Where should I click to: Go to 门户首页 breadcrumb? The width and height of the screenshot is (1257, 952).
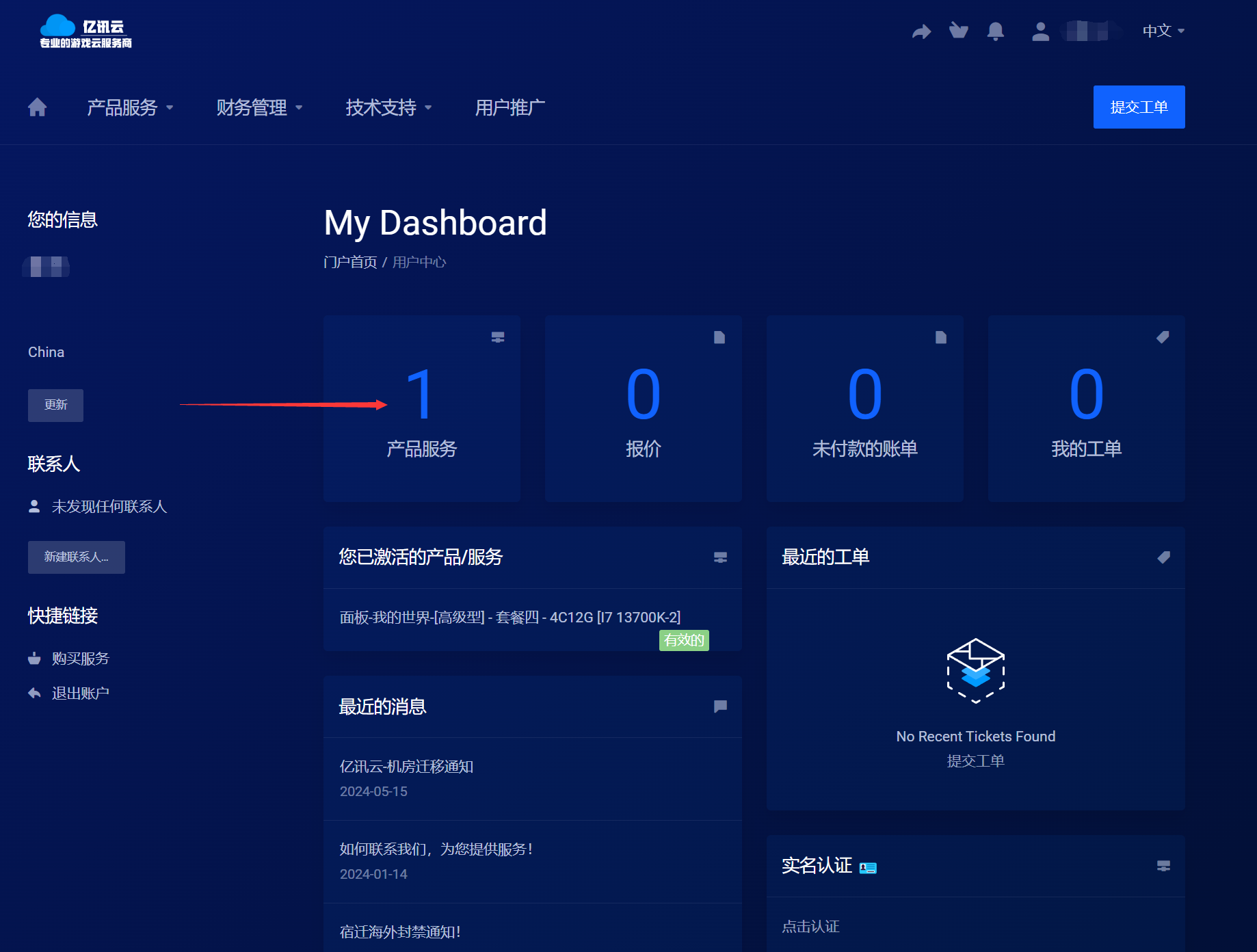pos(350,262)
